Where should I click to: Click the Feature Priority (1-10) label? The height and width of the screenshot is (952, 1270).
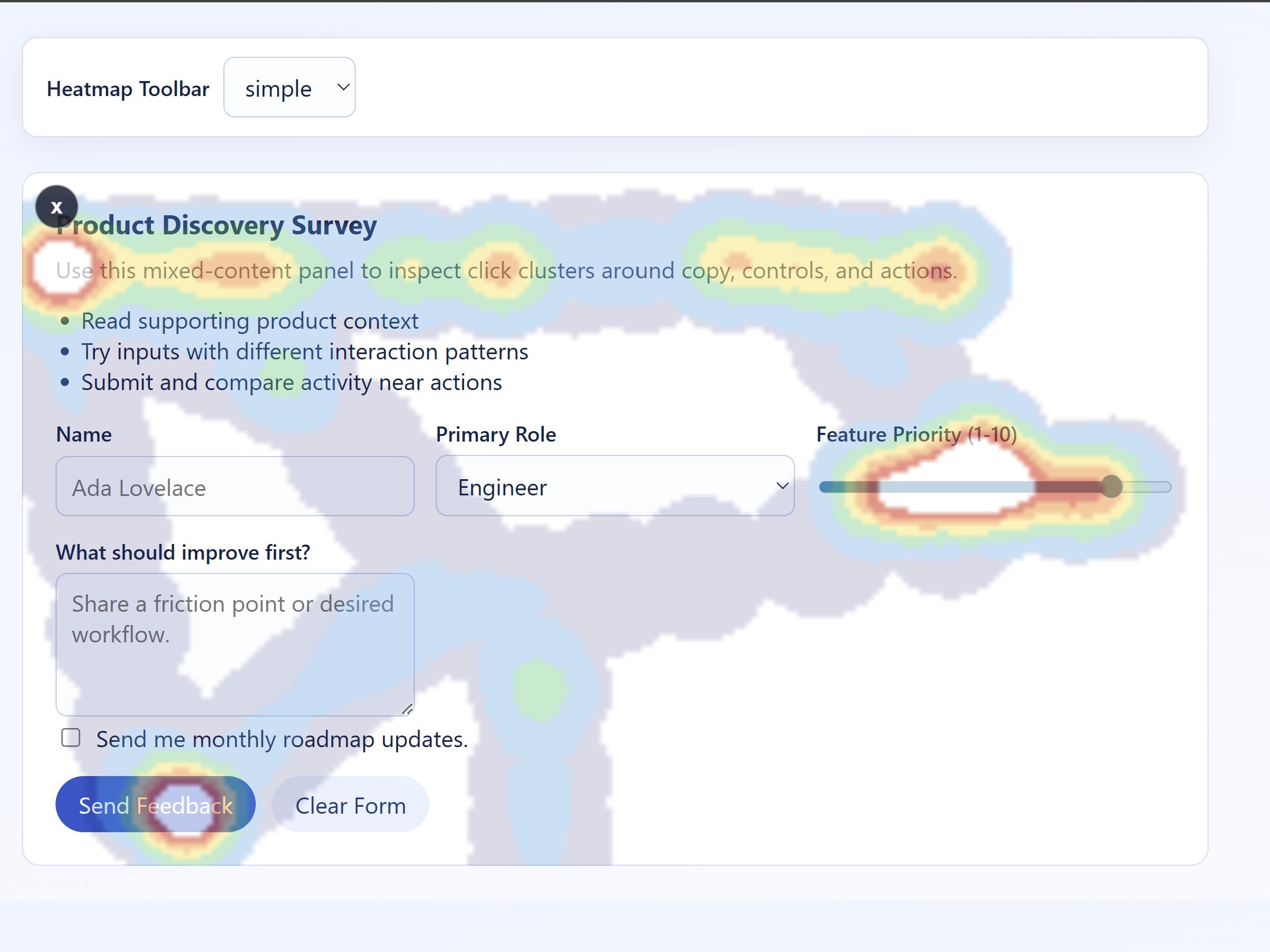point(916,435)
